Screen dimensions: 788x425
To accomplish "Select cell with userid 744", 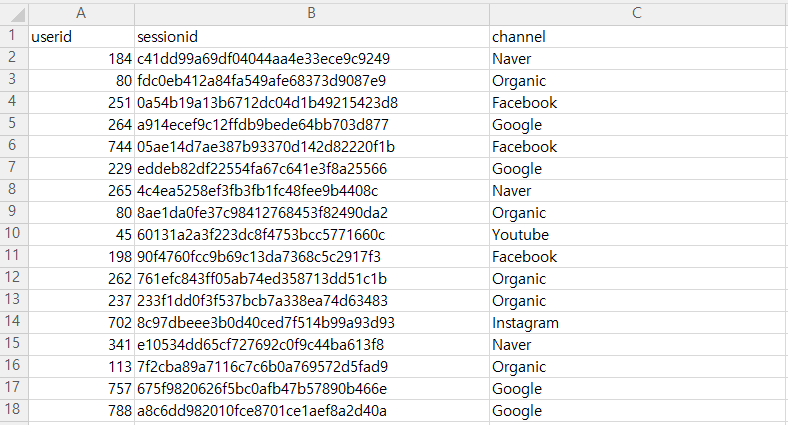I will [81, 147].
